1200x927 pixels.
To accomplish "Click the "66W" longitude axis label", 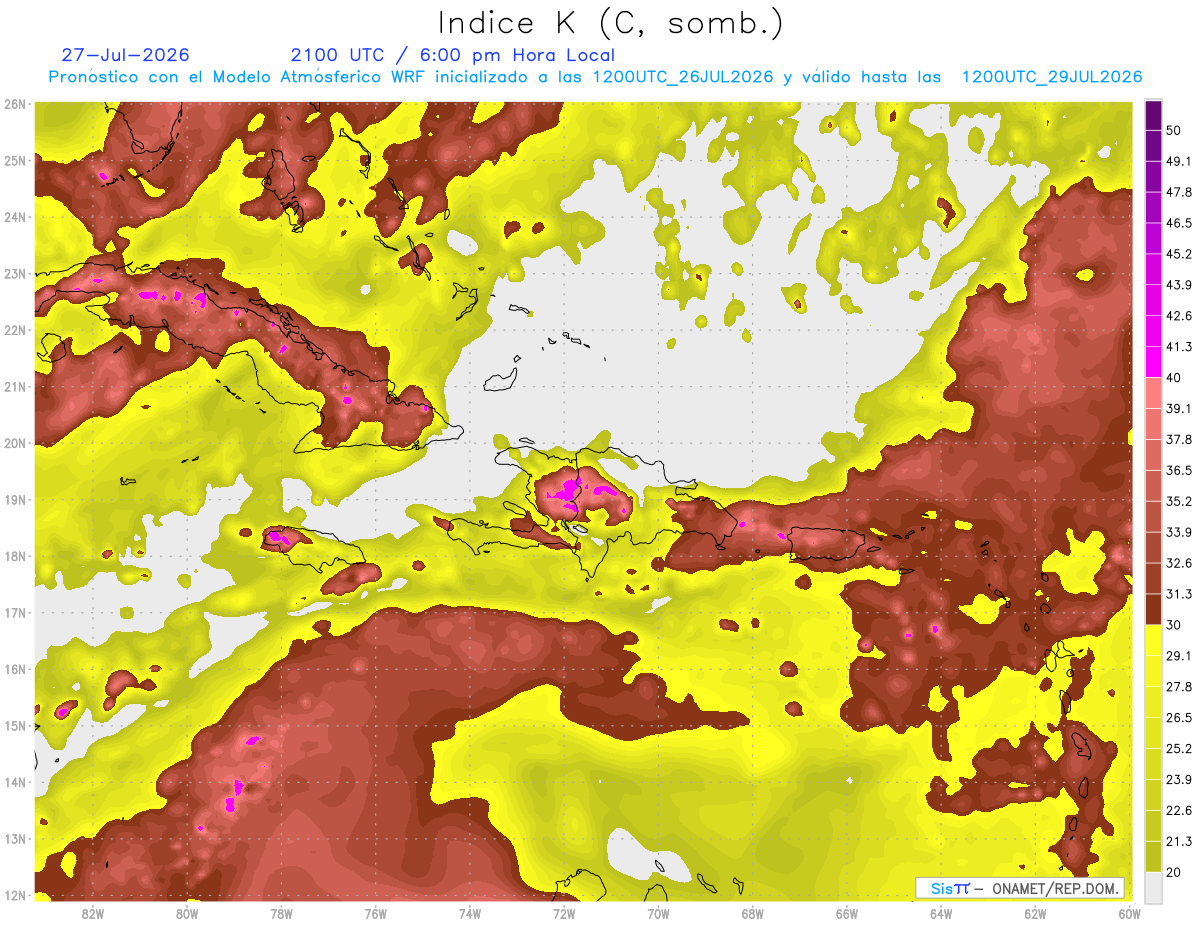I will pyautogui.click(x=847, y=914).
